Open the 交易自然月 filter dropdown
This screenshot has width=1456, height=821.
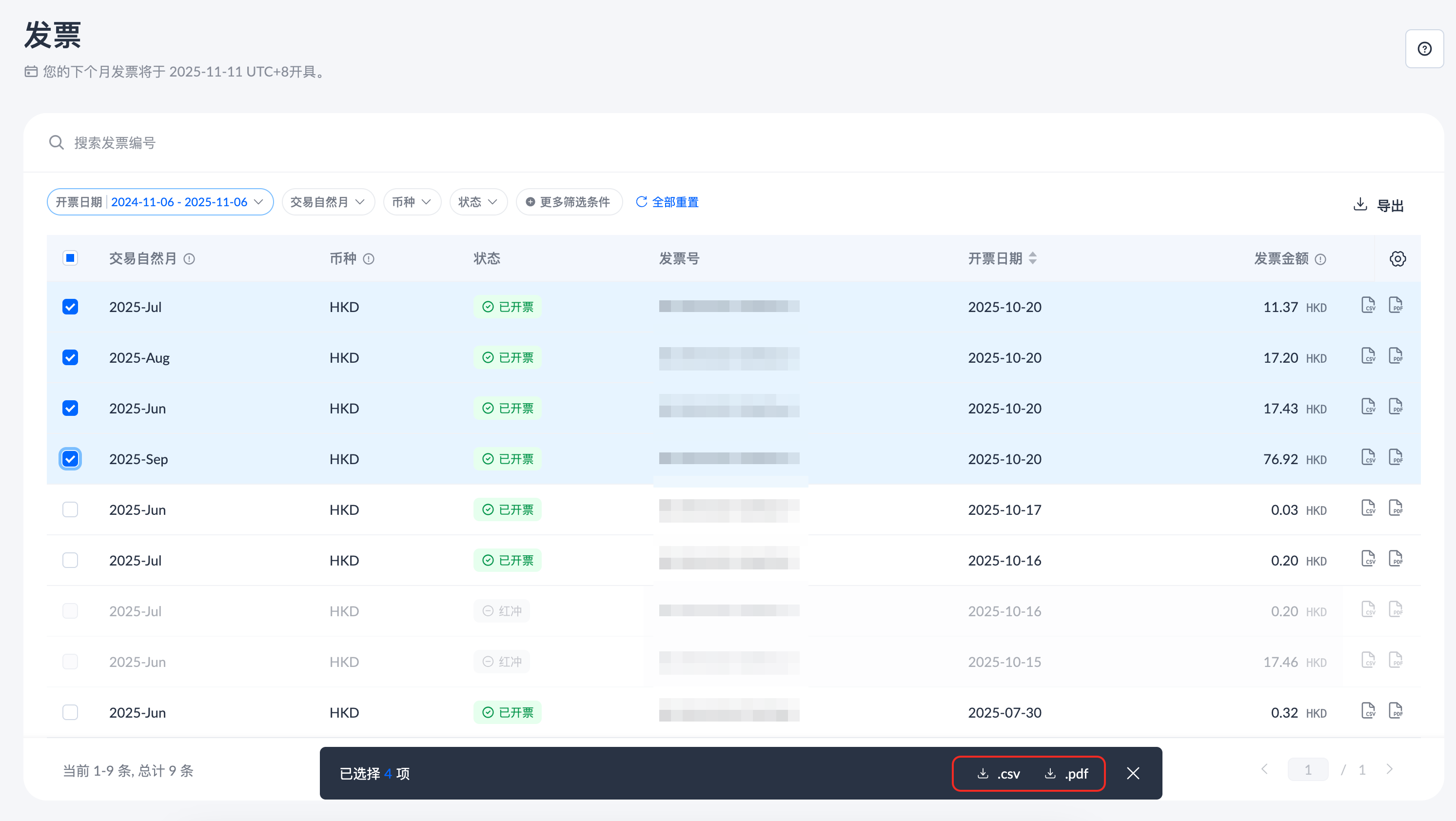click(x=328, y=202)
